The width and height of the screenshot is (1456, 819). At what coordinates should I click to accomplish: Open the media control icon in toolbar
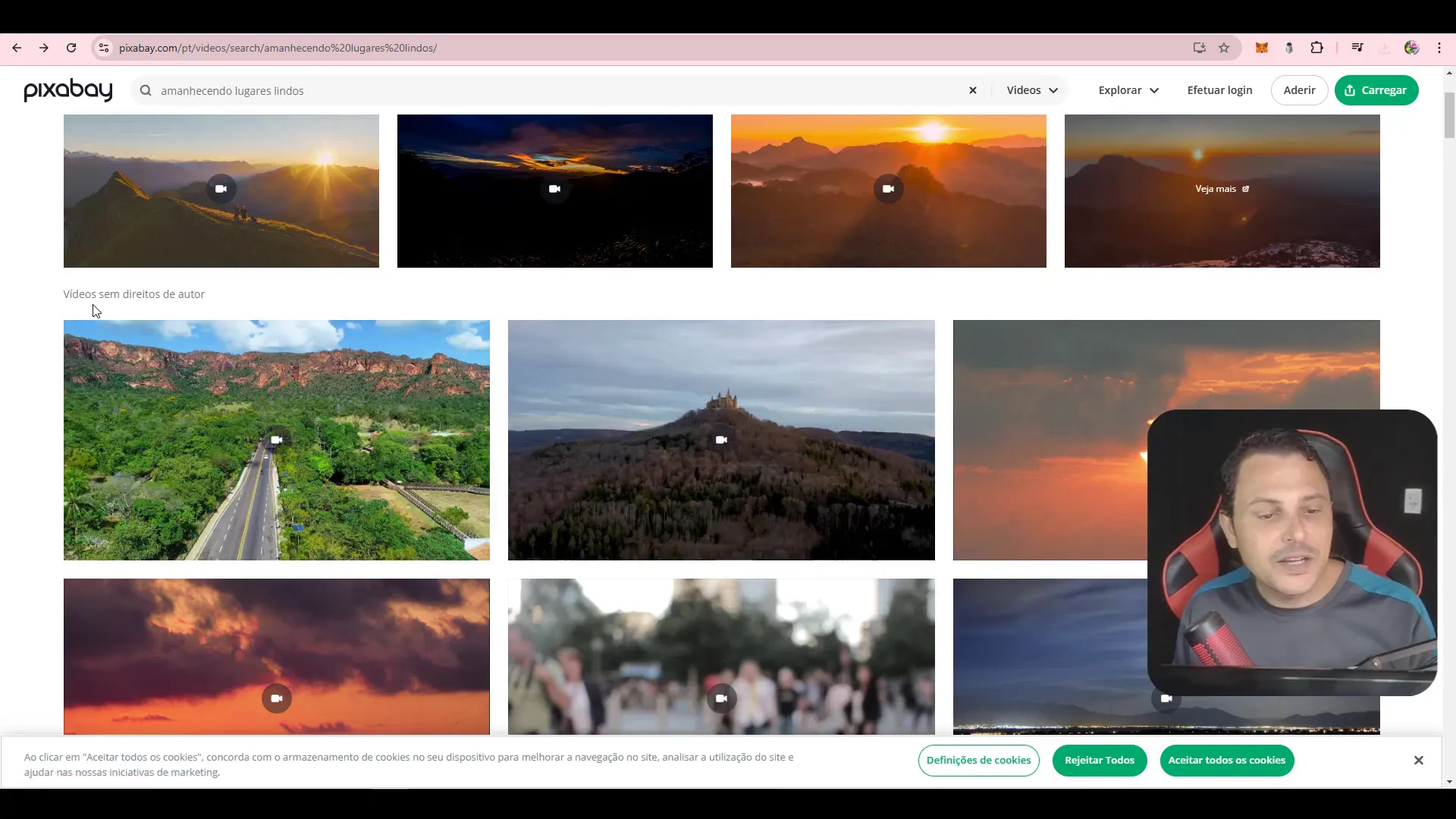tap(1357, 48)
